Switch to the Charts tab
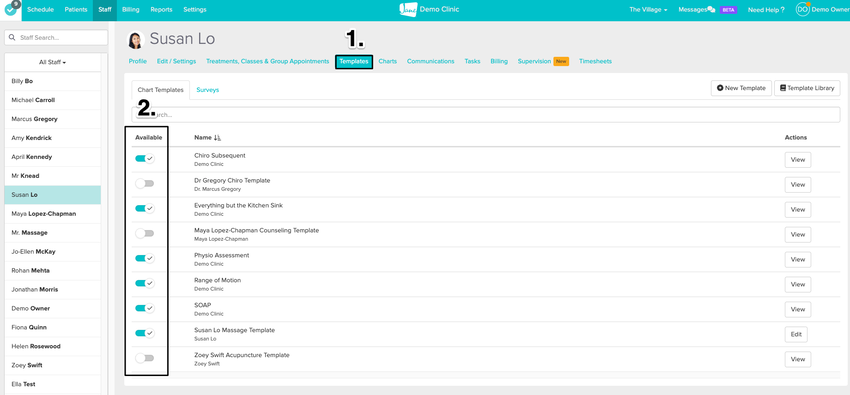The width and height of the screenshot is (850, 395). click(388, 61)
